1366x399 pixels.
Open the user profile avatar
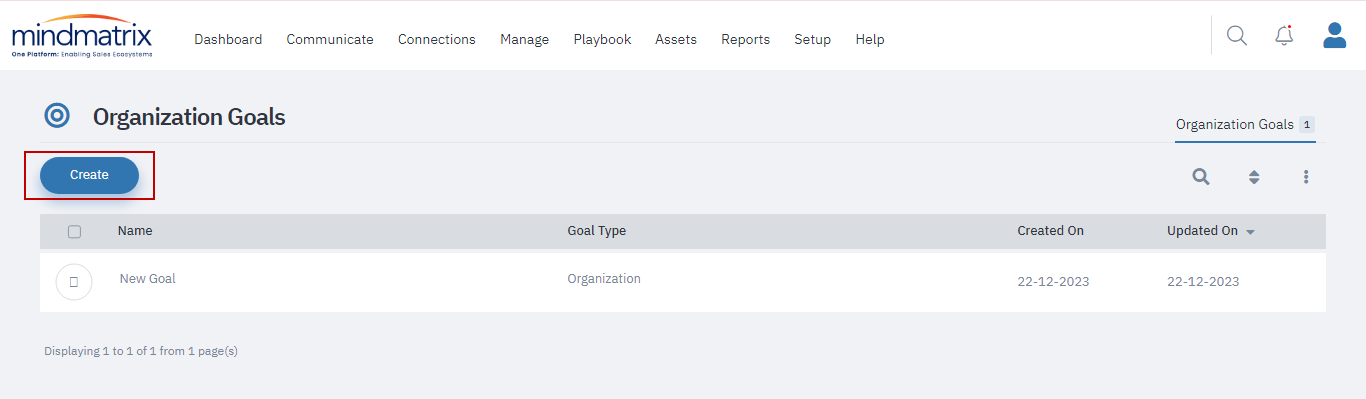click(1334, 36)
